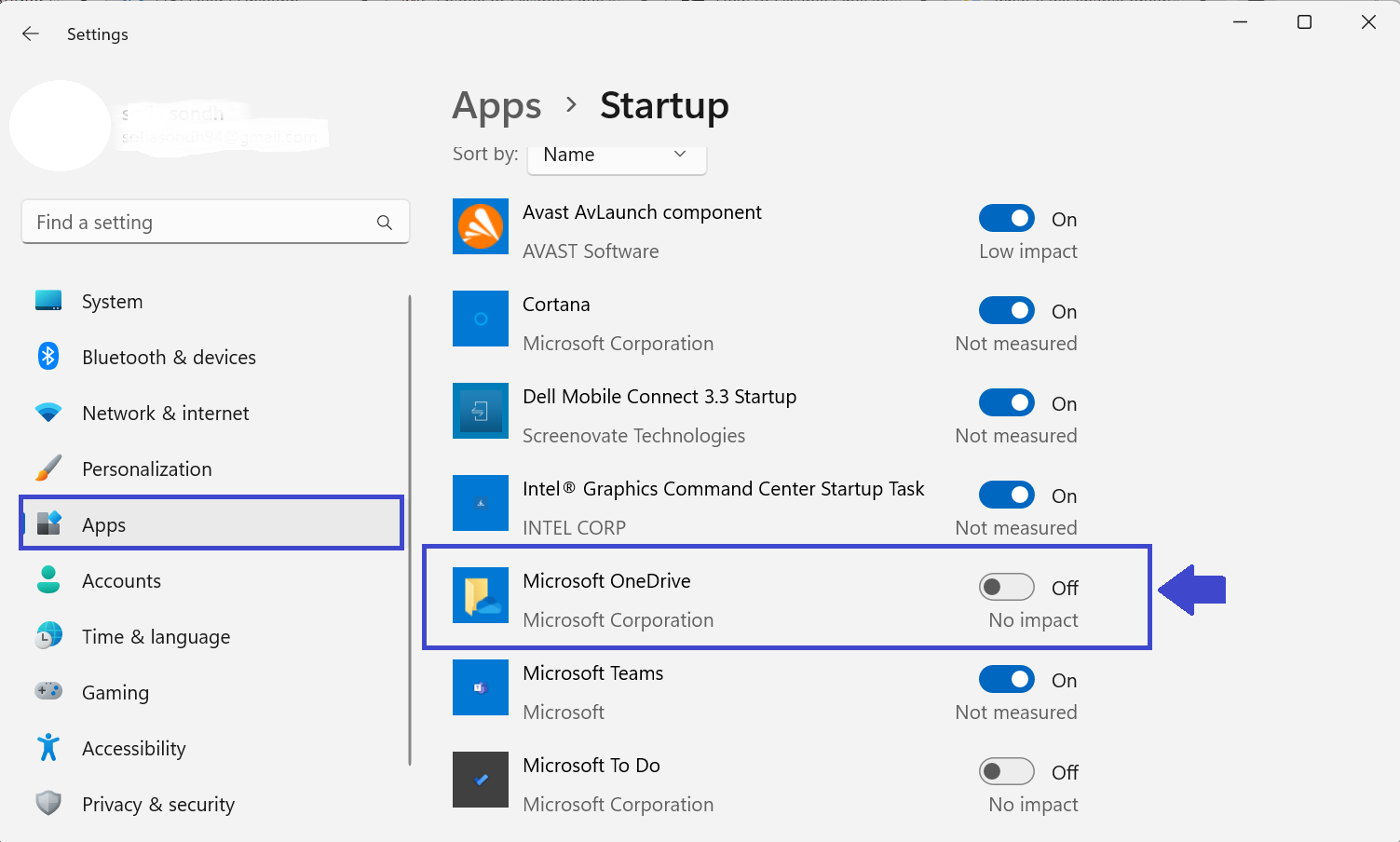Click the Apps breadcrumb link
1400x842 pixels.
coord(496,106)
